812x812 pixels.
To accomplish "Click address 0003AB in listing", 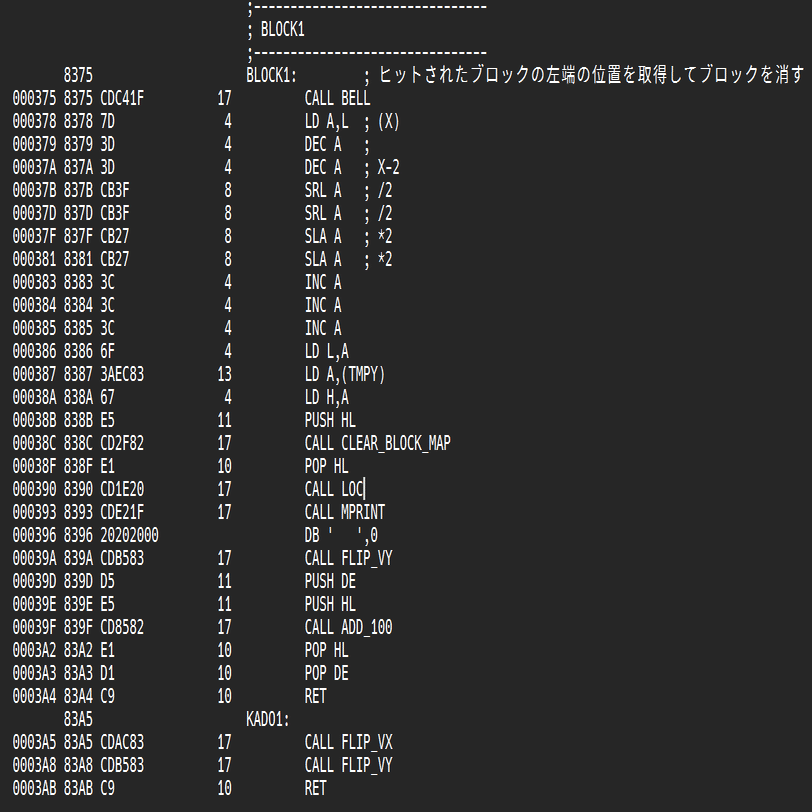I will pyautogui.click(x=34, y=789).
